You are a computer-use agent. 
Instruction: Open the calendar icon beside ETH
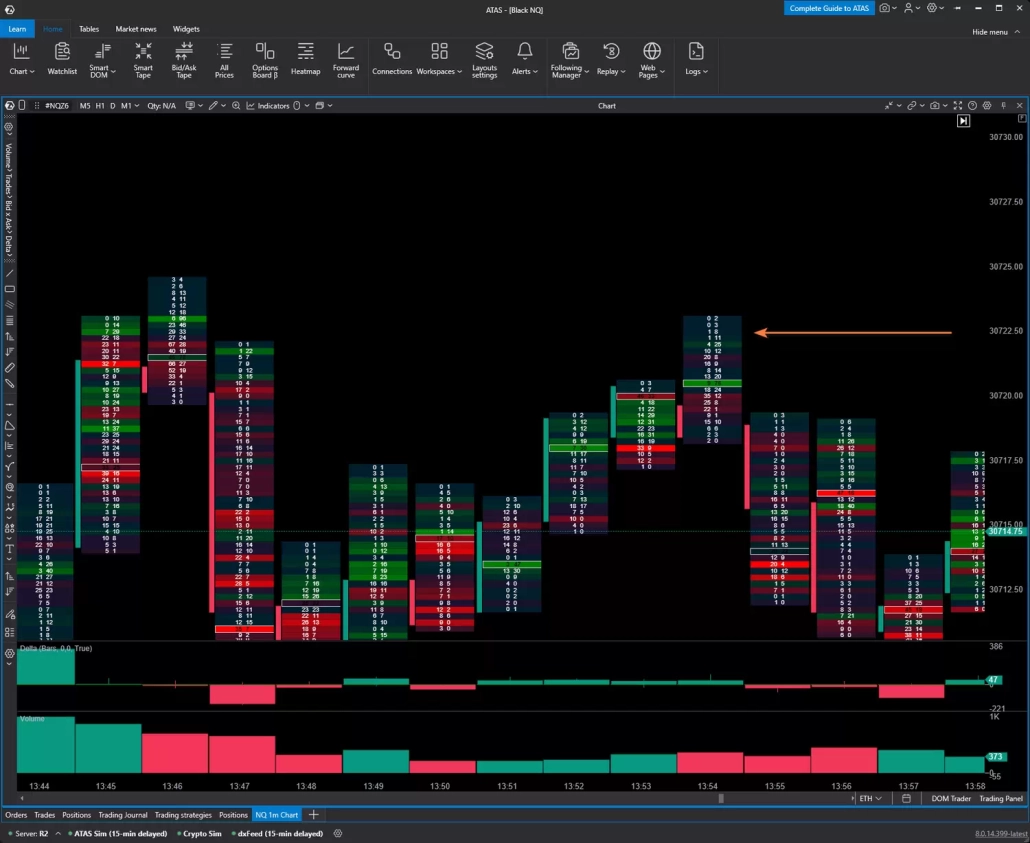pyautogui.click(x=906, y=798)
